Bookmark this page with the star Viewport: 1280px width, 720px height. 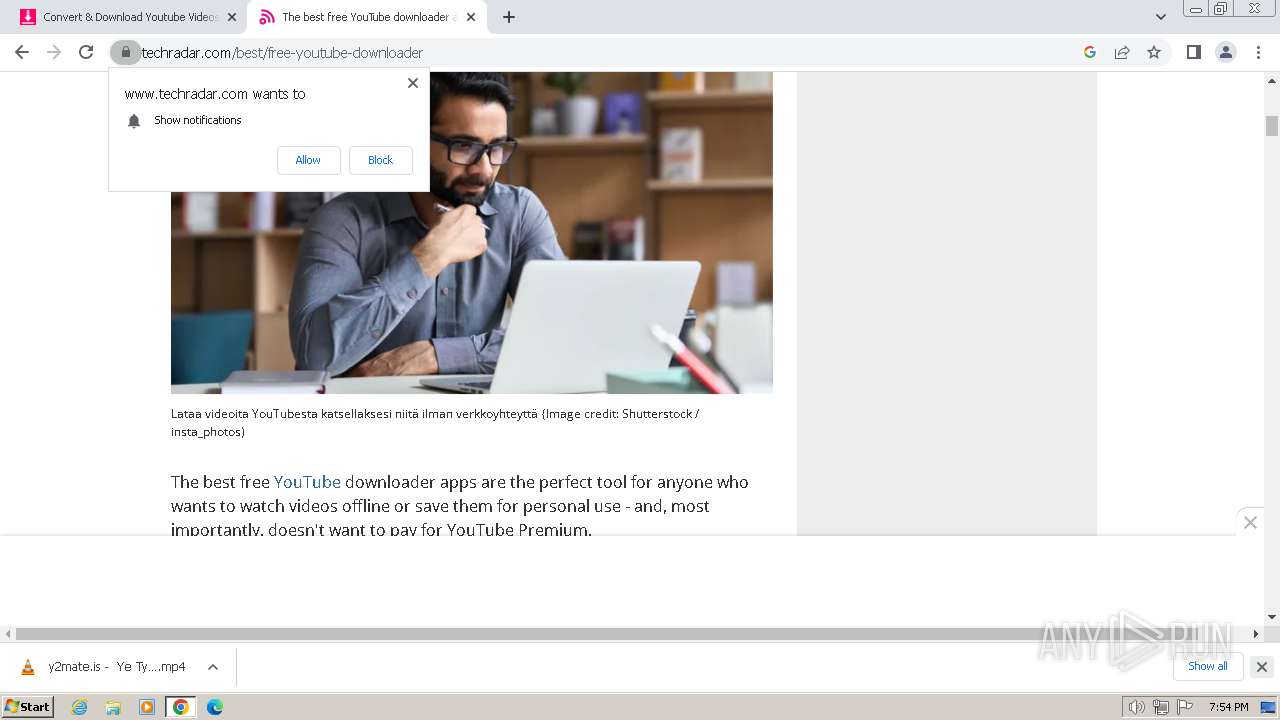pyautogui.click(x=1154, y=52)
